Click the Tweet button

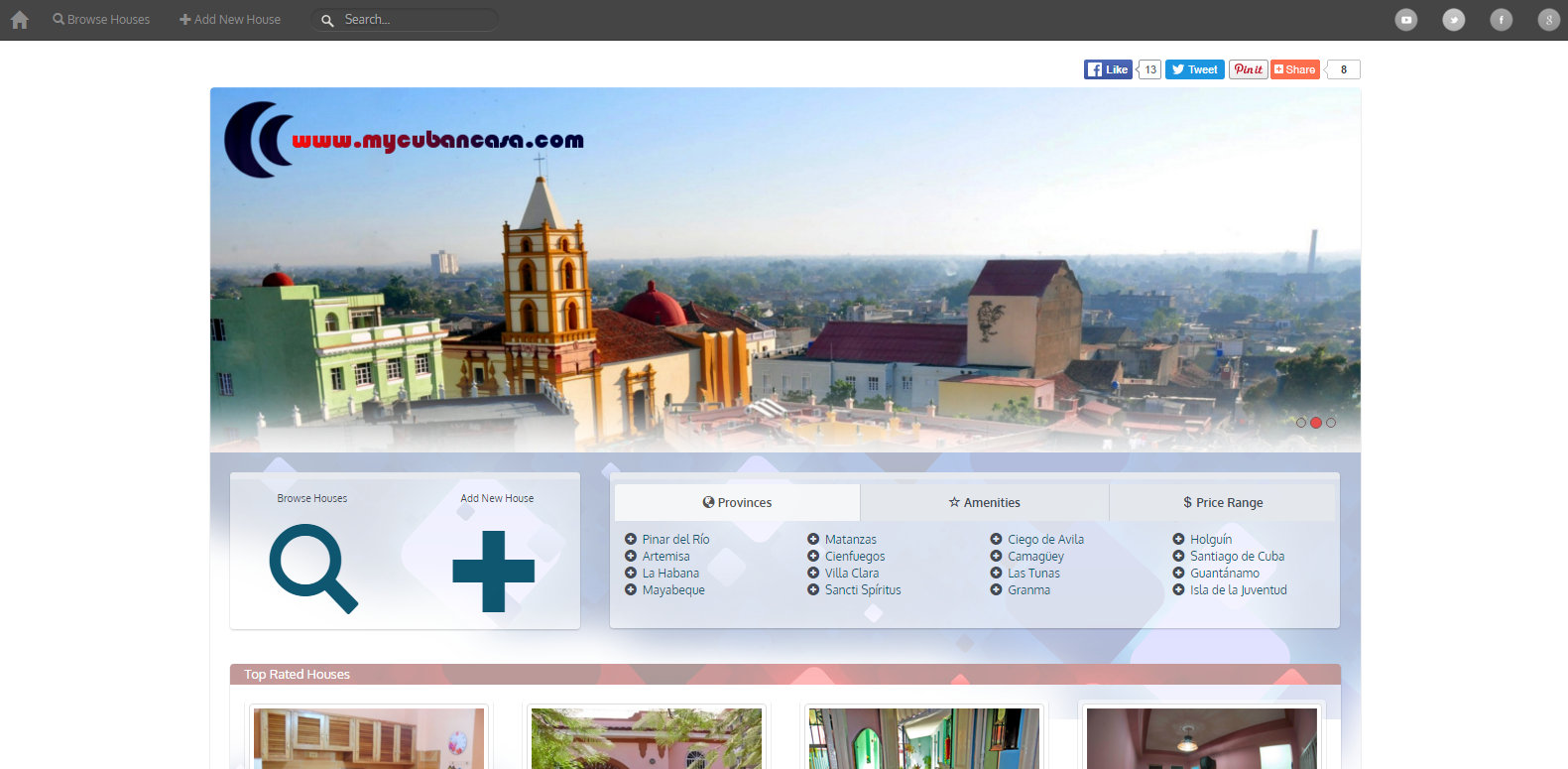pos(1194,69)
